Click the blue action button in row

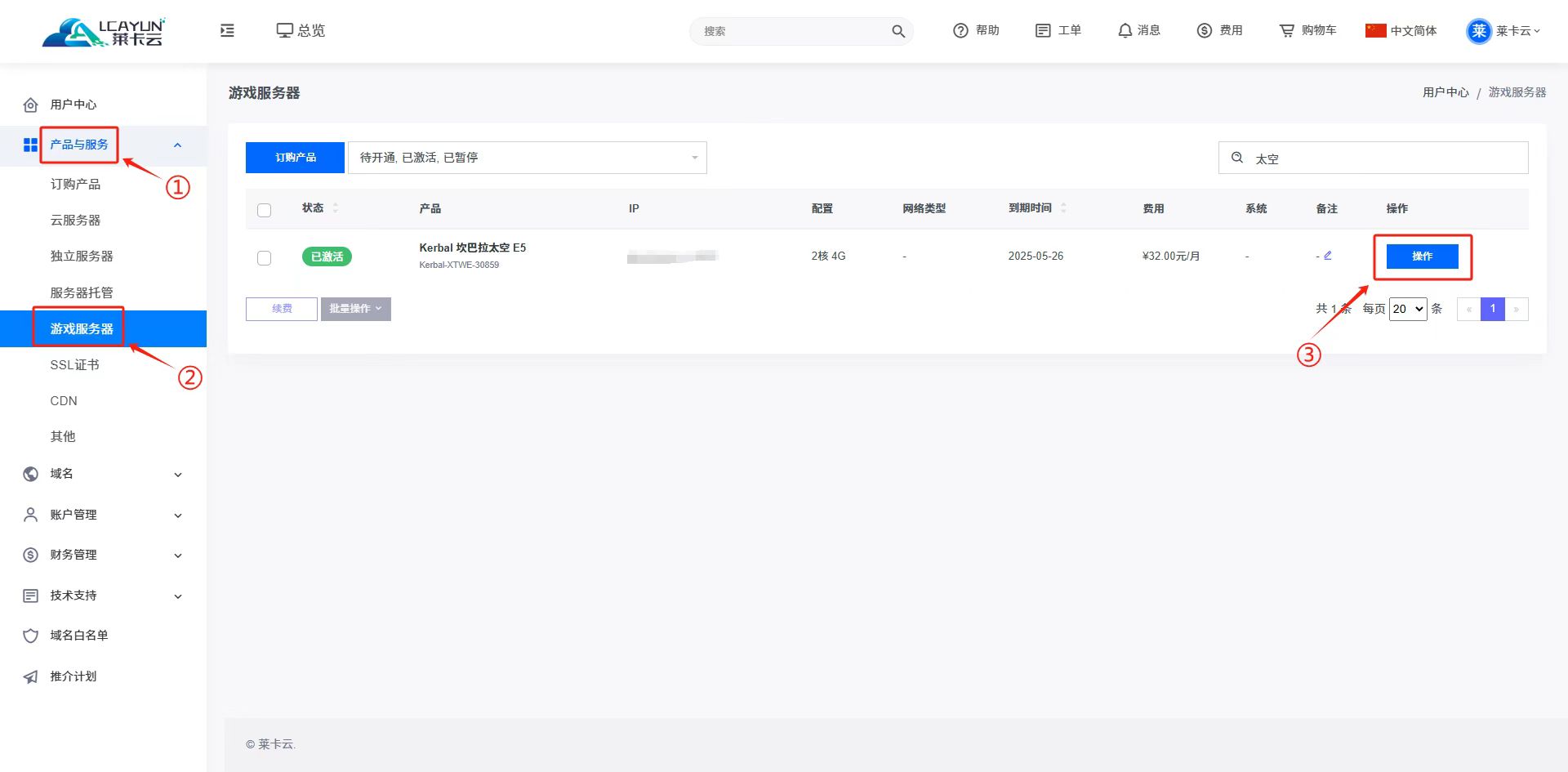tap(1422, 257)
